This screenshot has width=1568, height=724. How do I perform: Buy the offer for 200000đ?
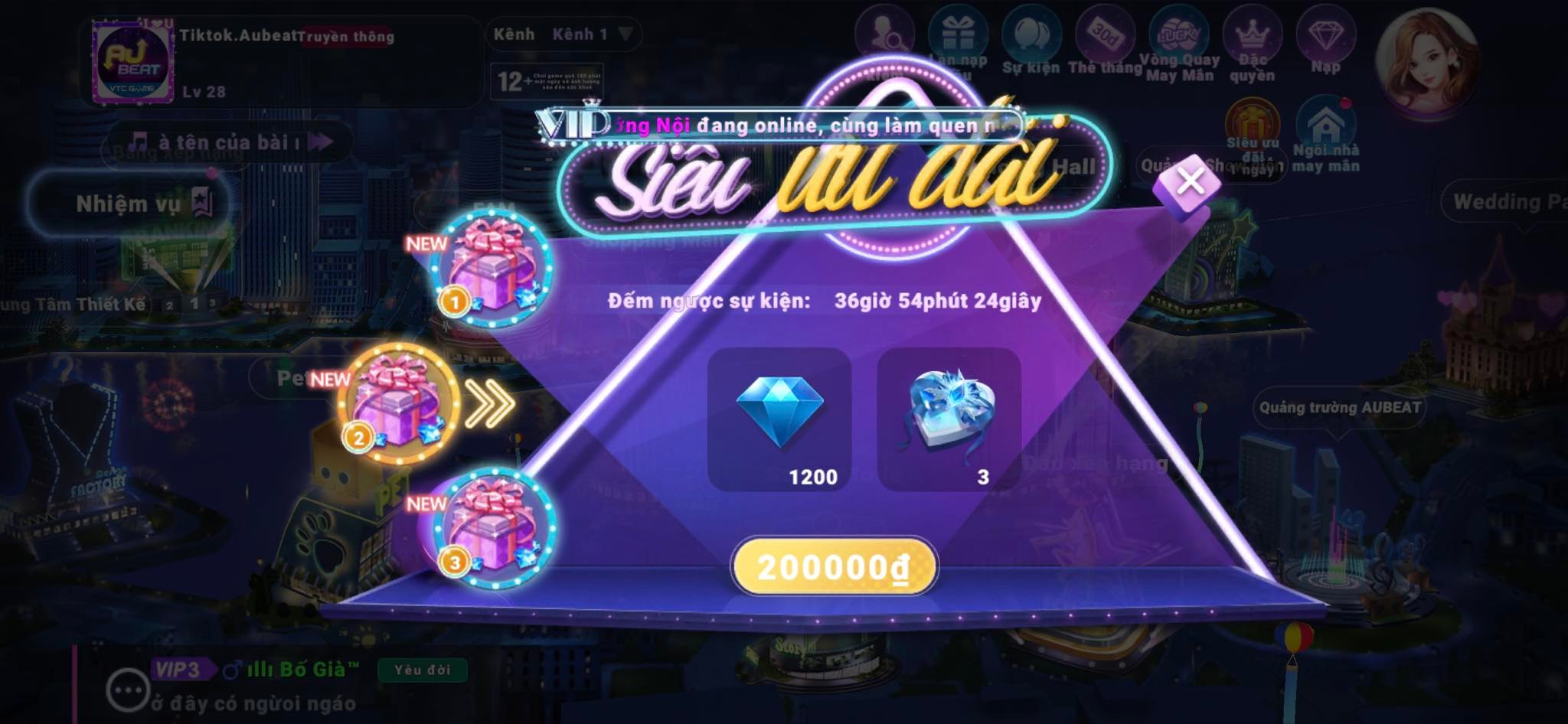pos(835,567)
